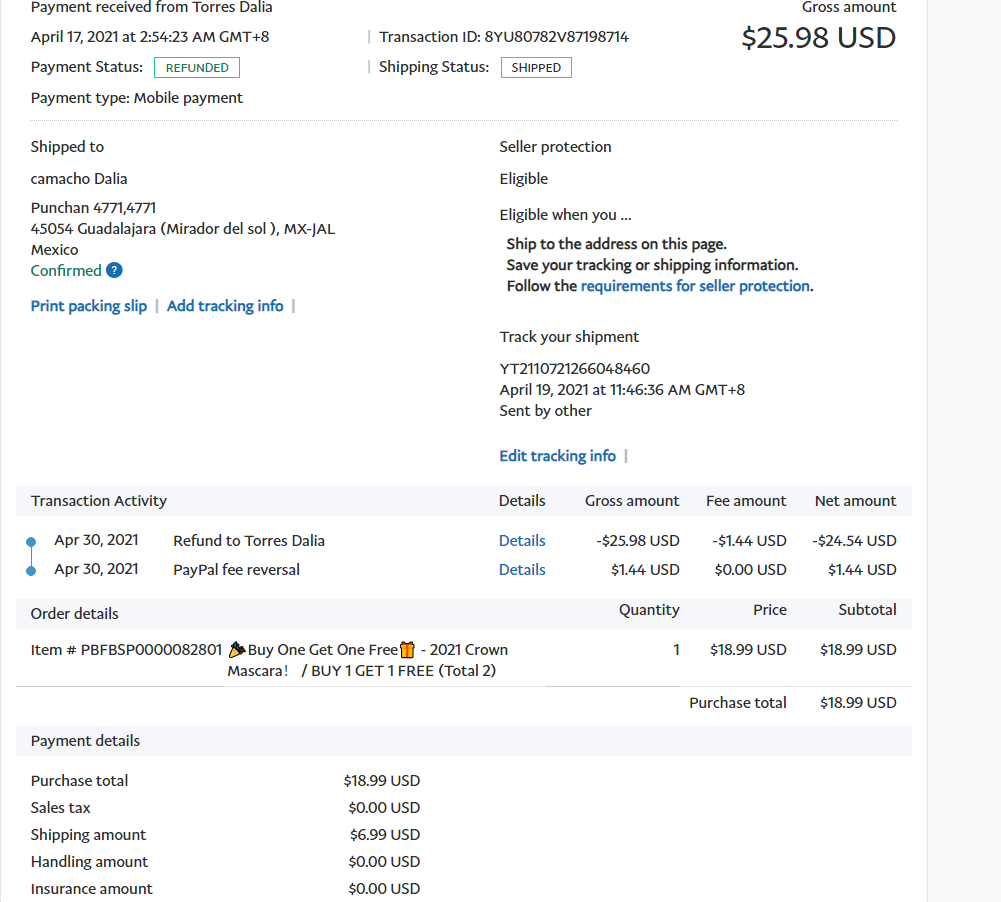
Task: Select the timeline dot for the Refund entry
Action: coord(31,541)
